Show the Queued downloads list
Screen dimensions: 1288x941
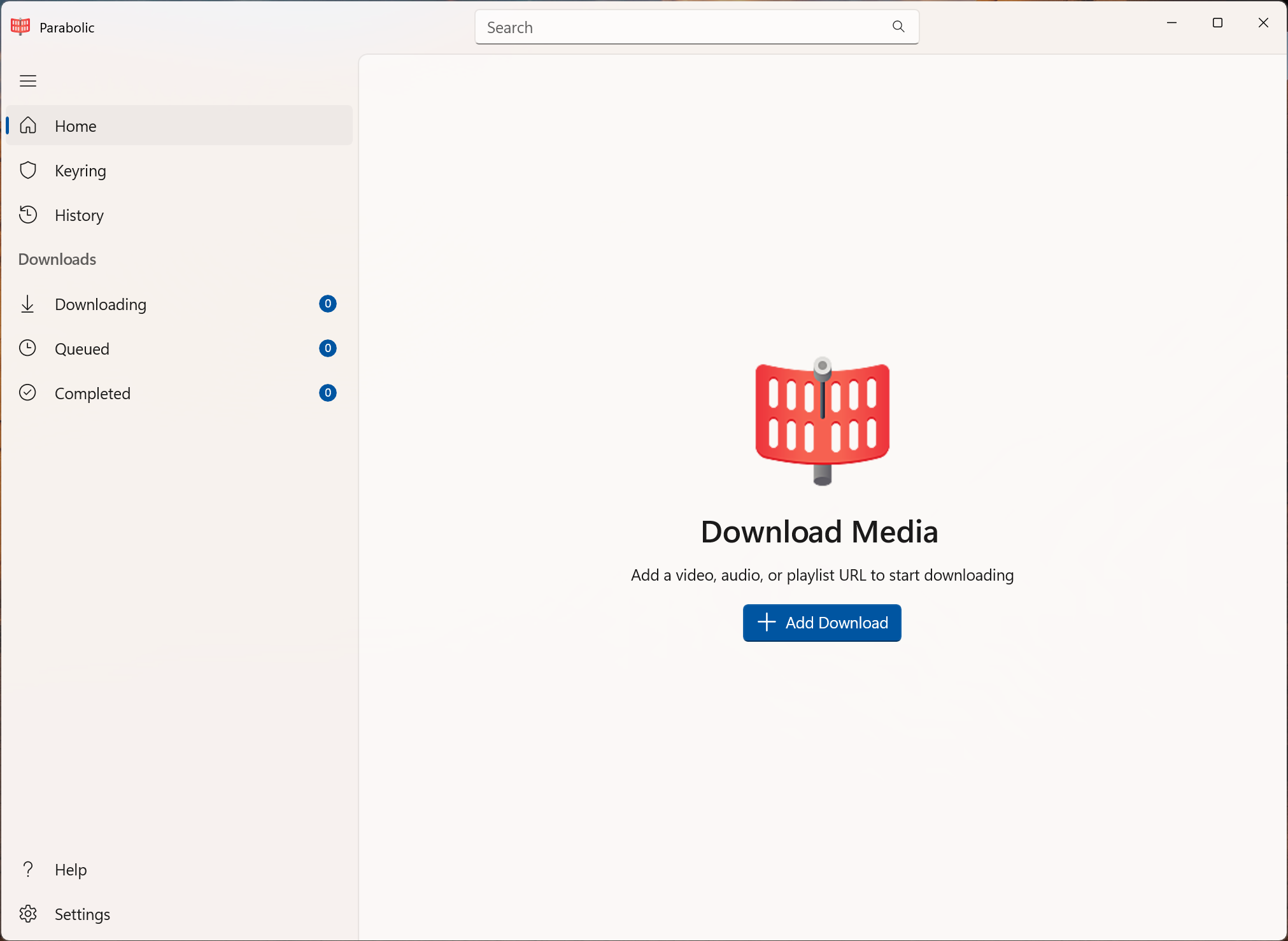pyautogui.click(x=82, y=349)
